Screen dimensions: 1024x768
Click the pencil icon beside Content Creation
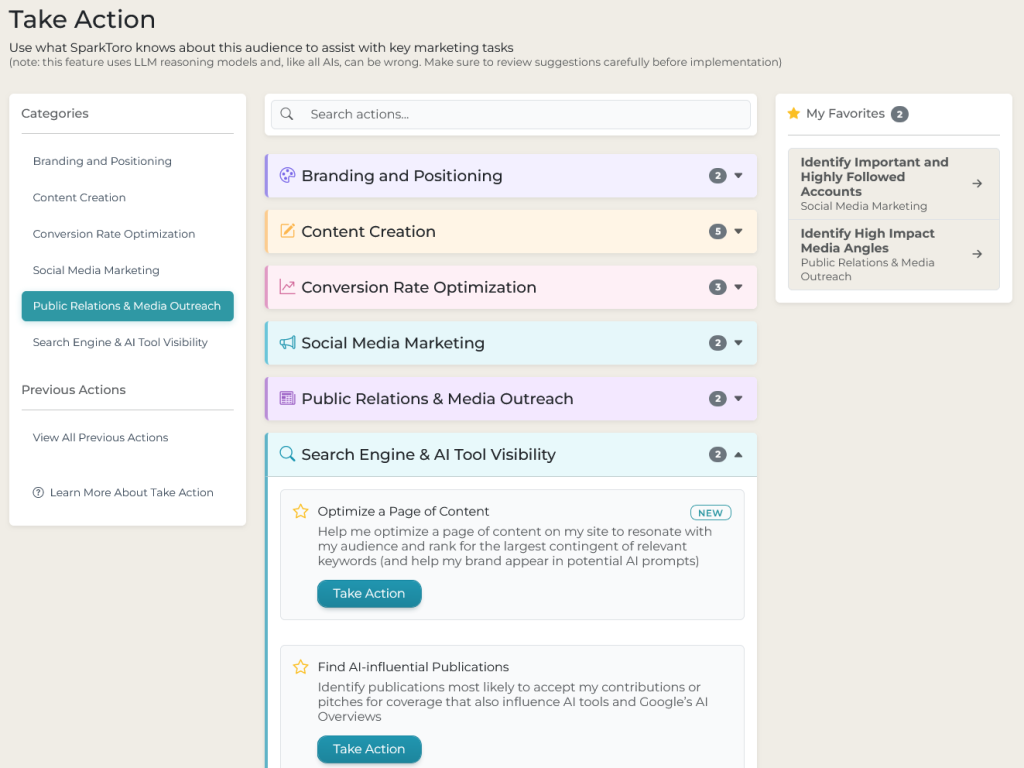click(287, 231)
